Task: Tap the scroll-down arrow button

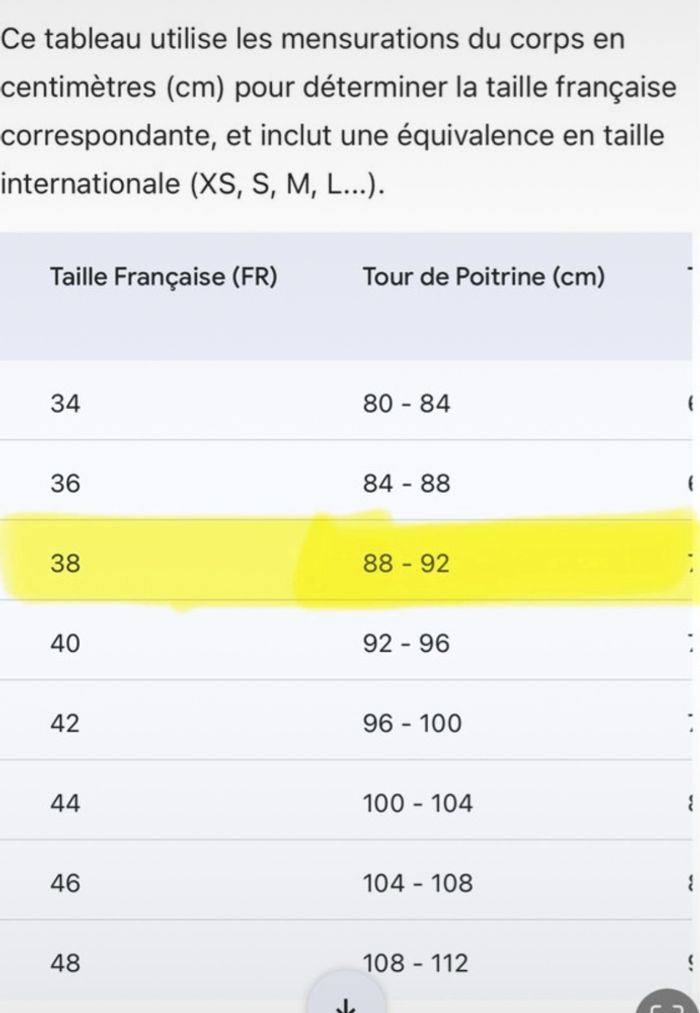Action: [346, 1002]
